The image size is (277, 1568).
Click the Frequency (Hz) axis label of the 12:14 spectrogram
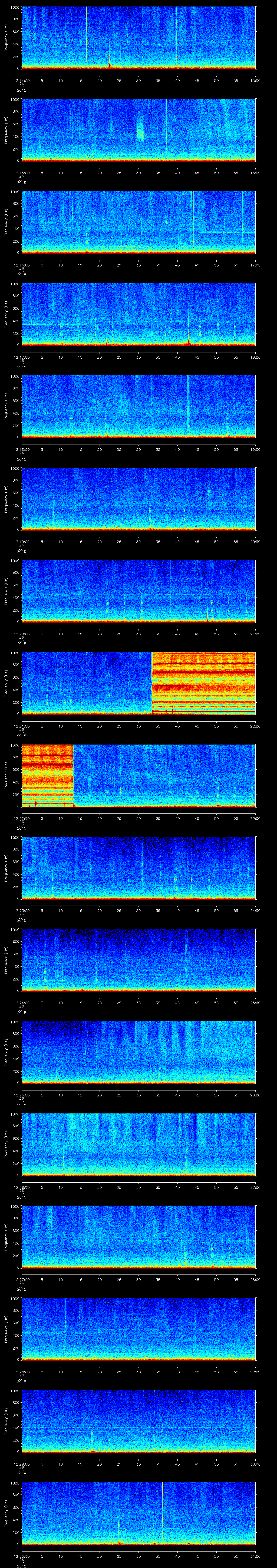point(6,38)
